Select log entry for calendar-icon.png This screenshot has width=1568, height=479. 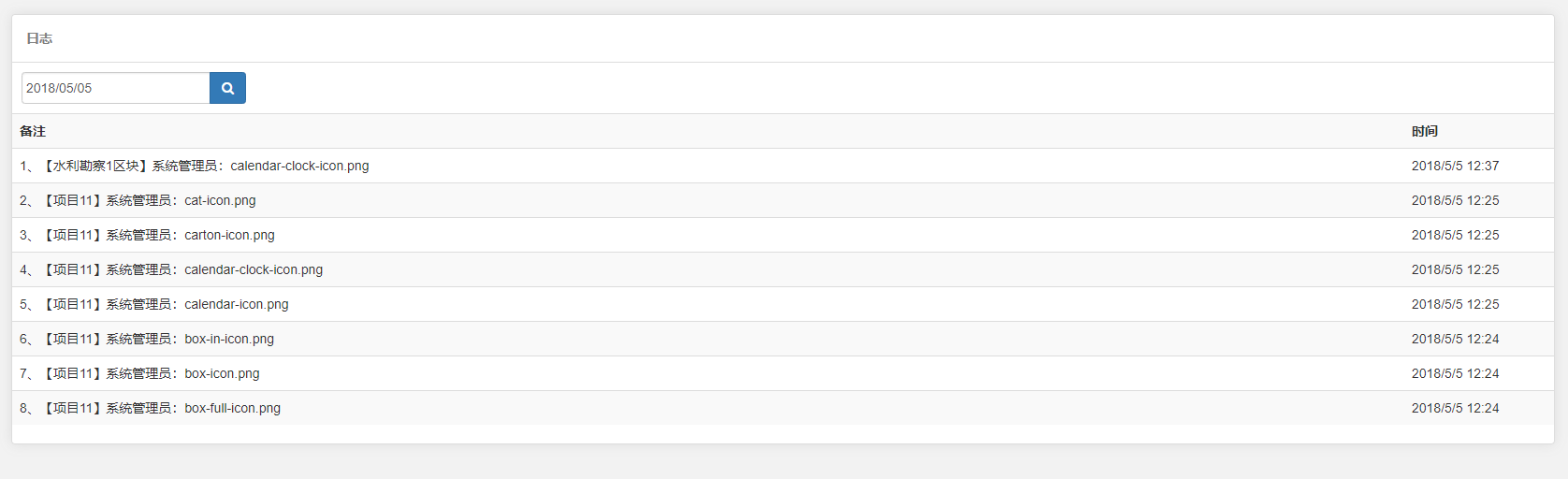click(x=154, y=304)
